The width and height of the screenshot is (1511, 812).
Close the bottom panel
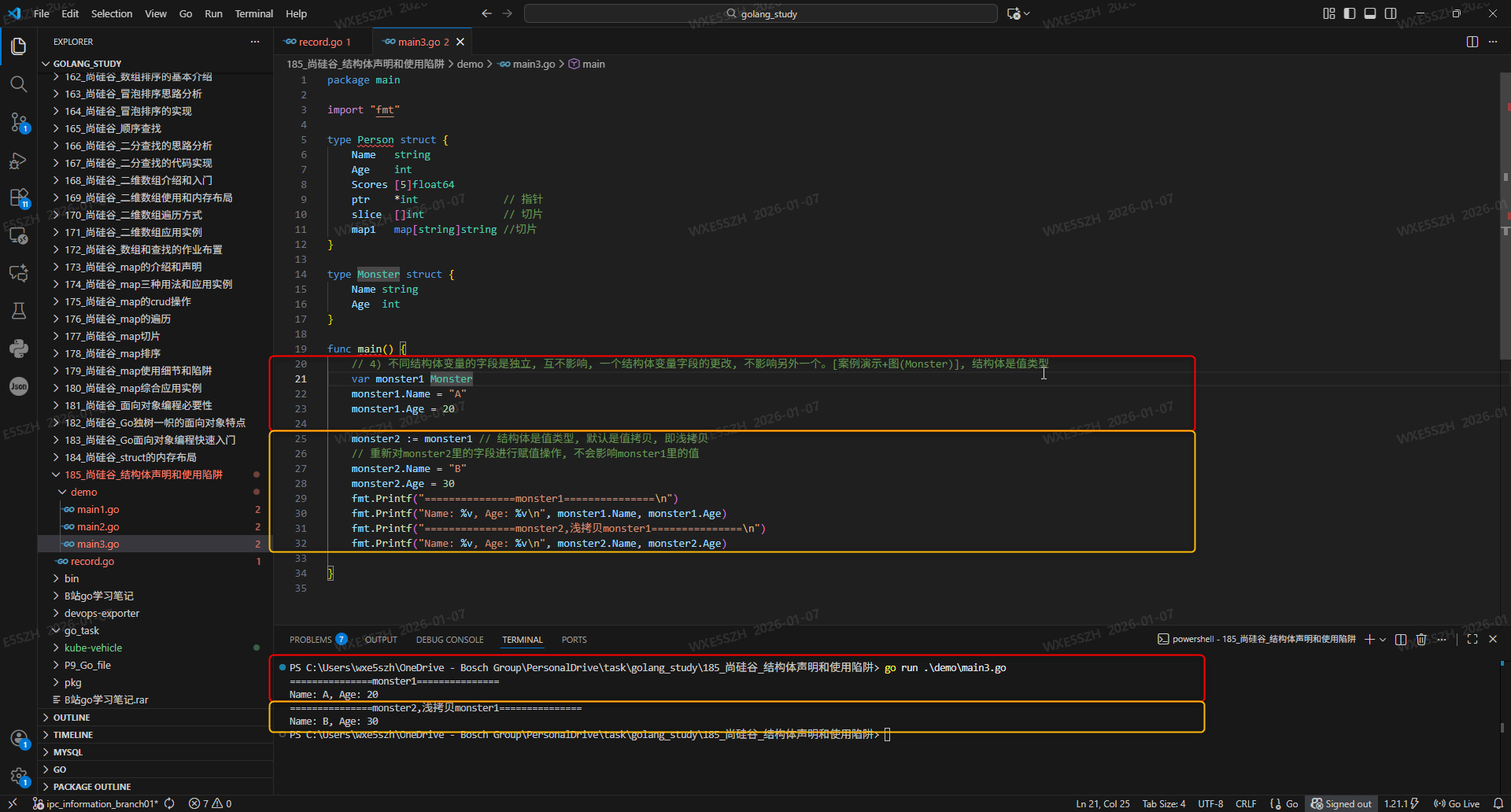[1493, 640]
